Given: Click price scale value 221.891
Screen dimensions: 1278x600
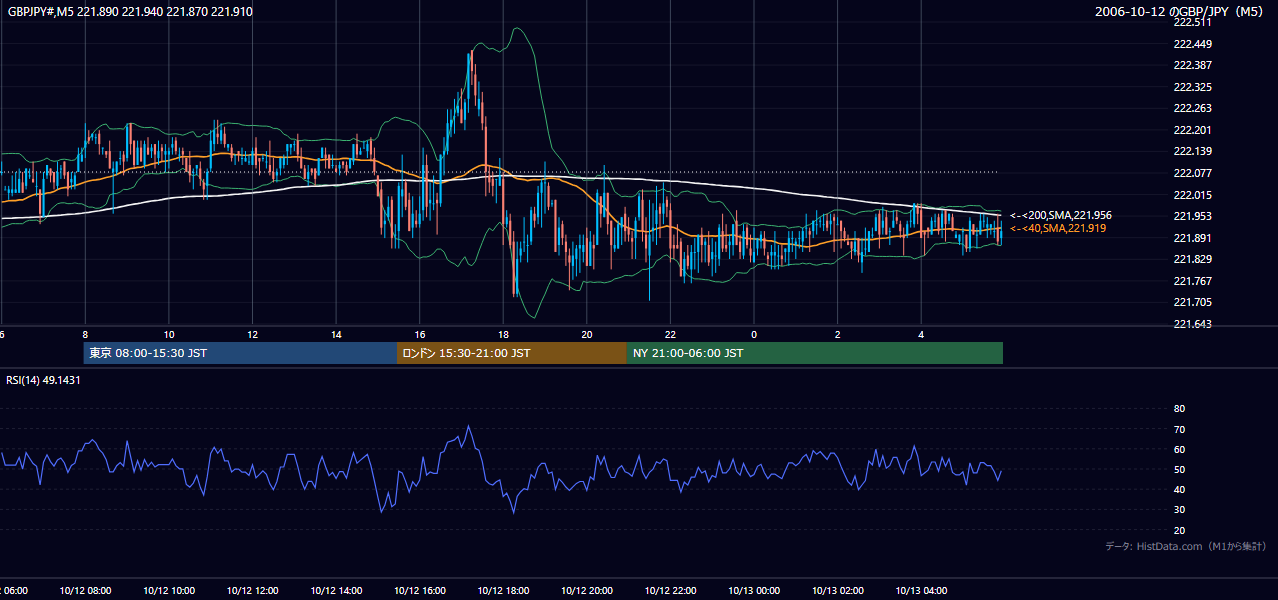Looking at the screenshot, I should (1193, 238).
